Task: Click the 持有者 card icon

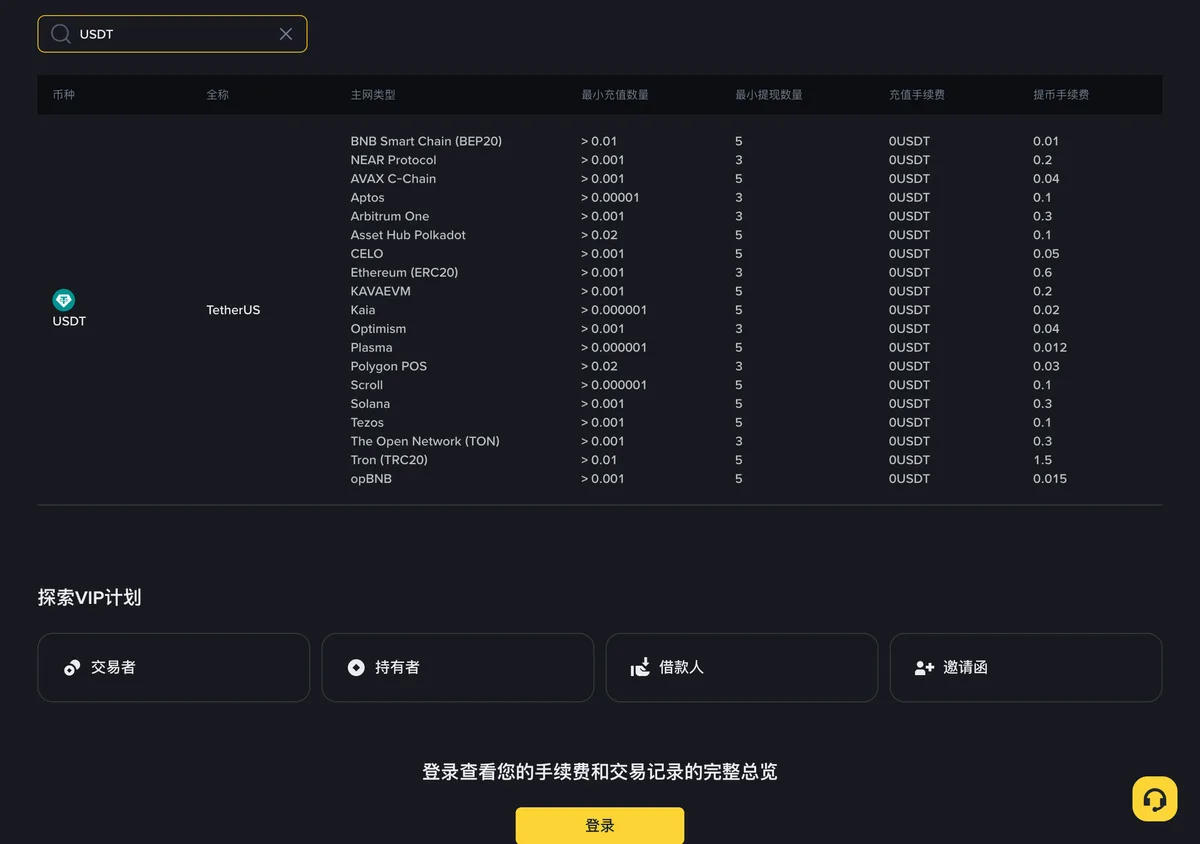Action: click(356, 668)
